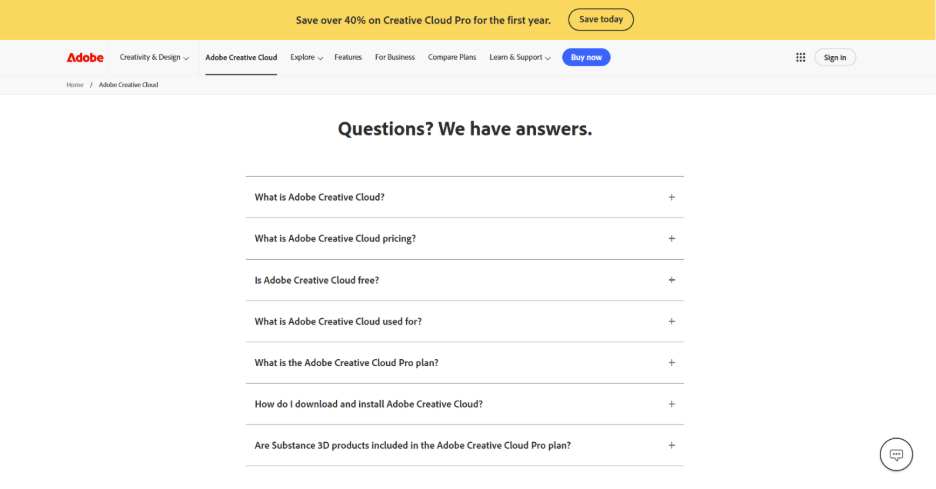
Task: Click plus icon beside "What is Adobe Creative Cloud?"
Action: tap(672, 197)
